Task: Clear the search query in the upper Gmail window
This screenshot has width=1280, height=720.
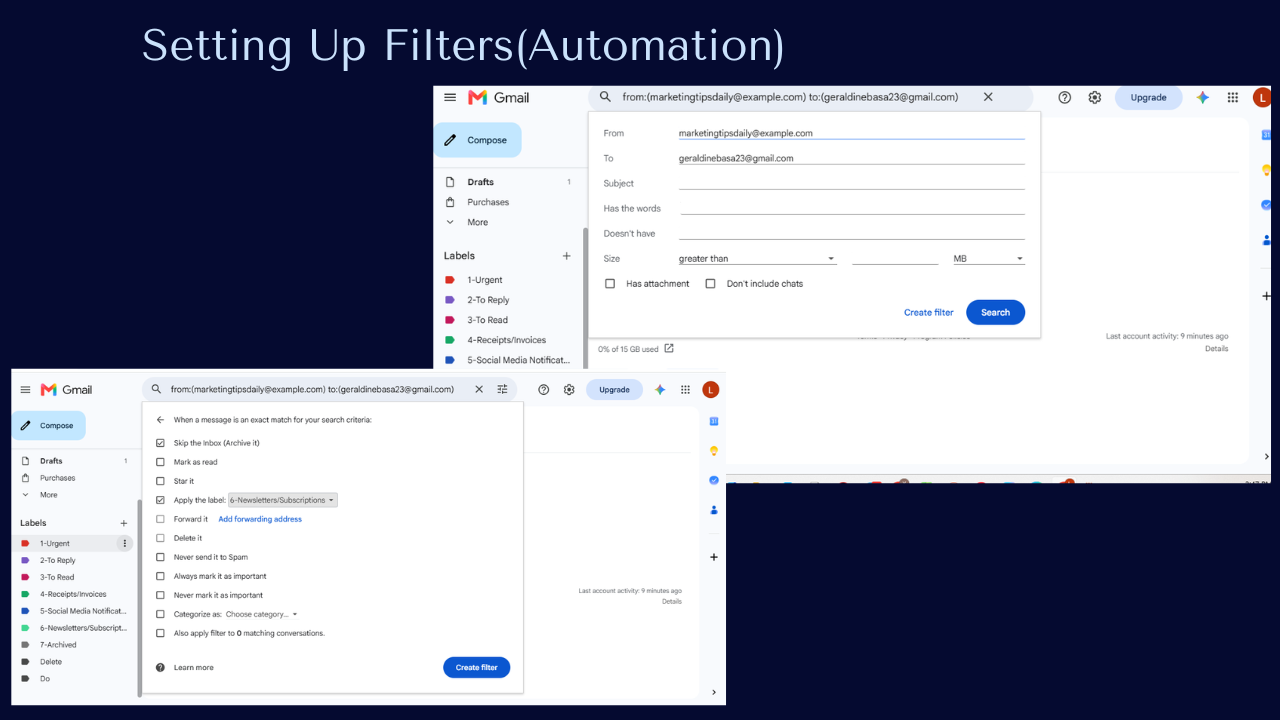Action: coord(988,97)
